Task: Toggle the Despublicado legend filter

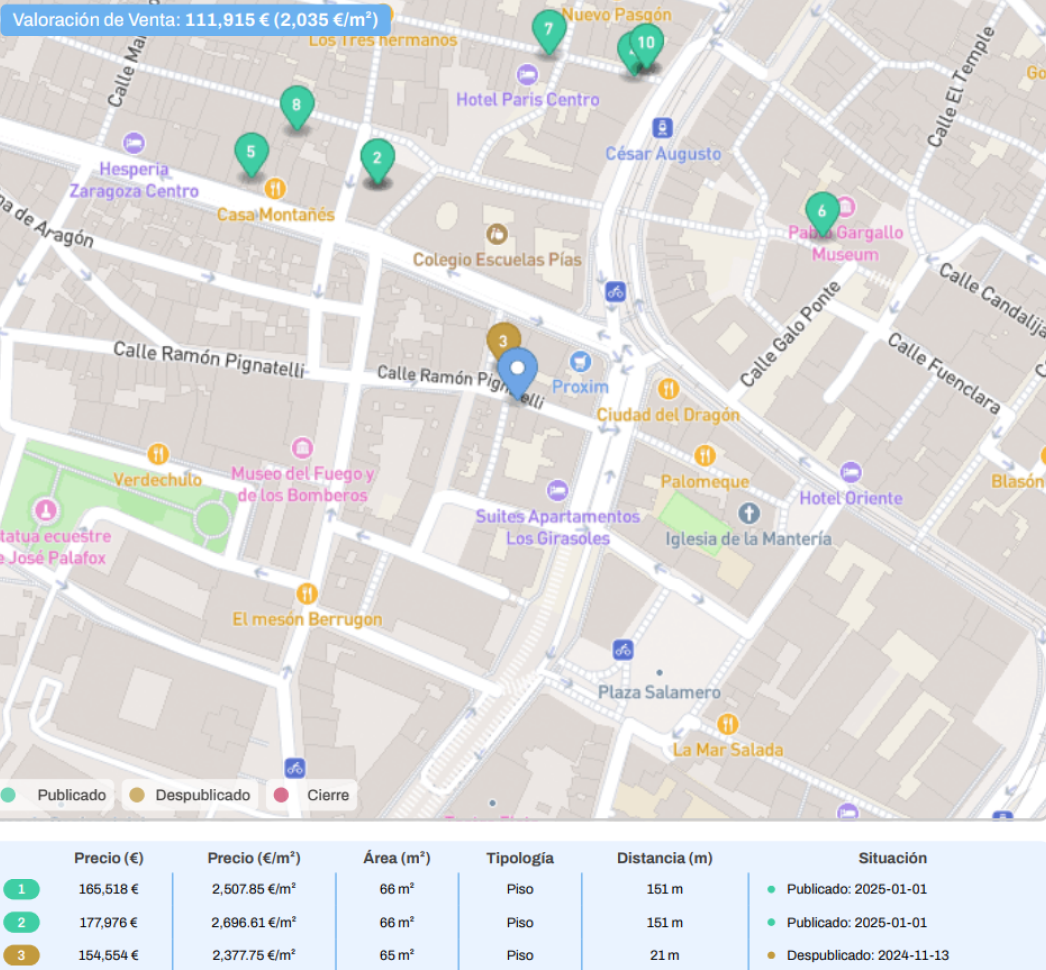Action: (x=190, y=795)
